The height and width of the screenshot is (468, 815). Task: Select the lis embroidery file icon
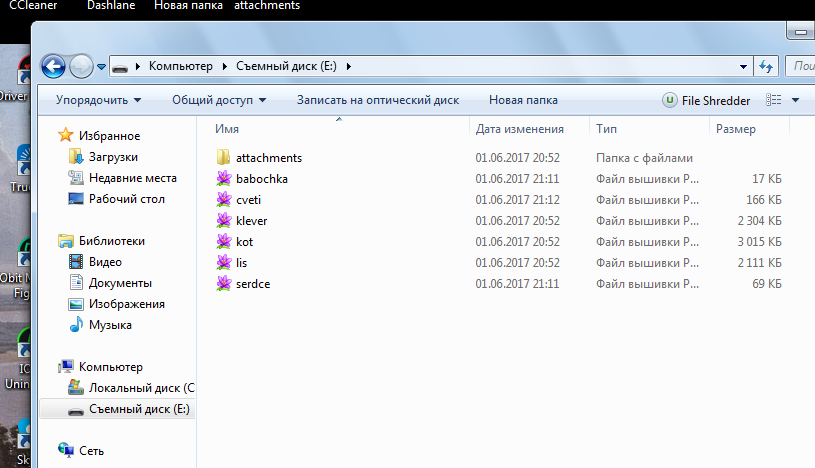[x=224, y=263]
